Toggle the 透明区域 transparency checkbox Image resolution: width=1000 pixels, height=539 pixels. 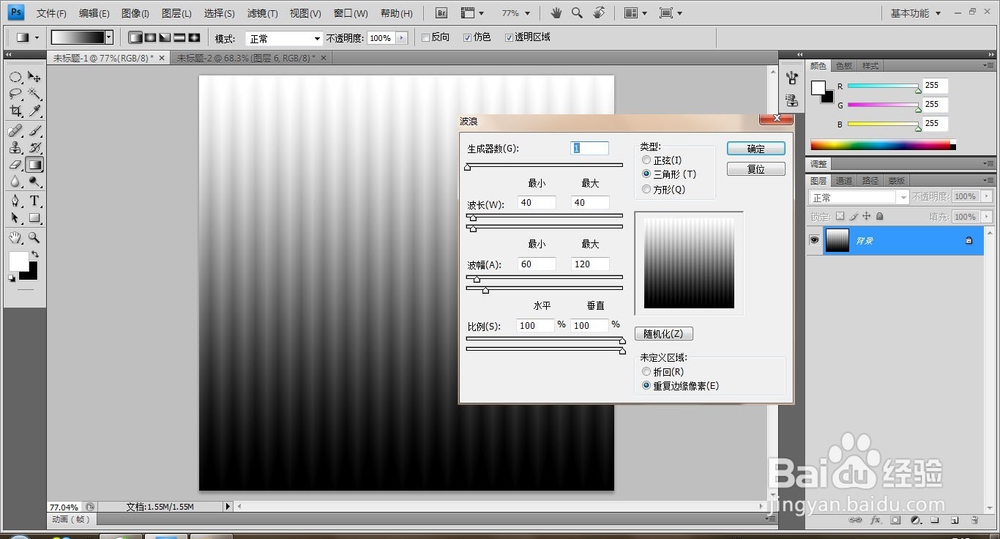pyautogui.click(x=509, y=38)
